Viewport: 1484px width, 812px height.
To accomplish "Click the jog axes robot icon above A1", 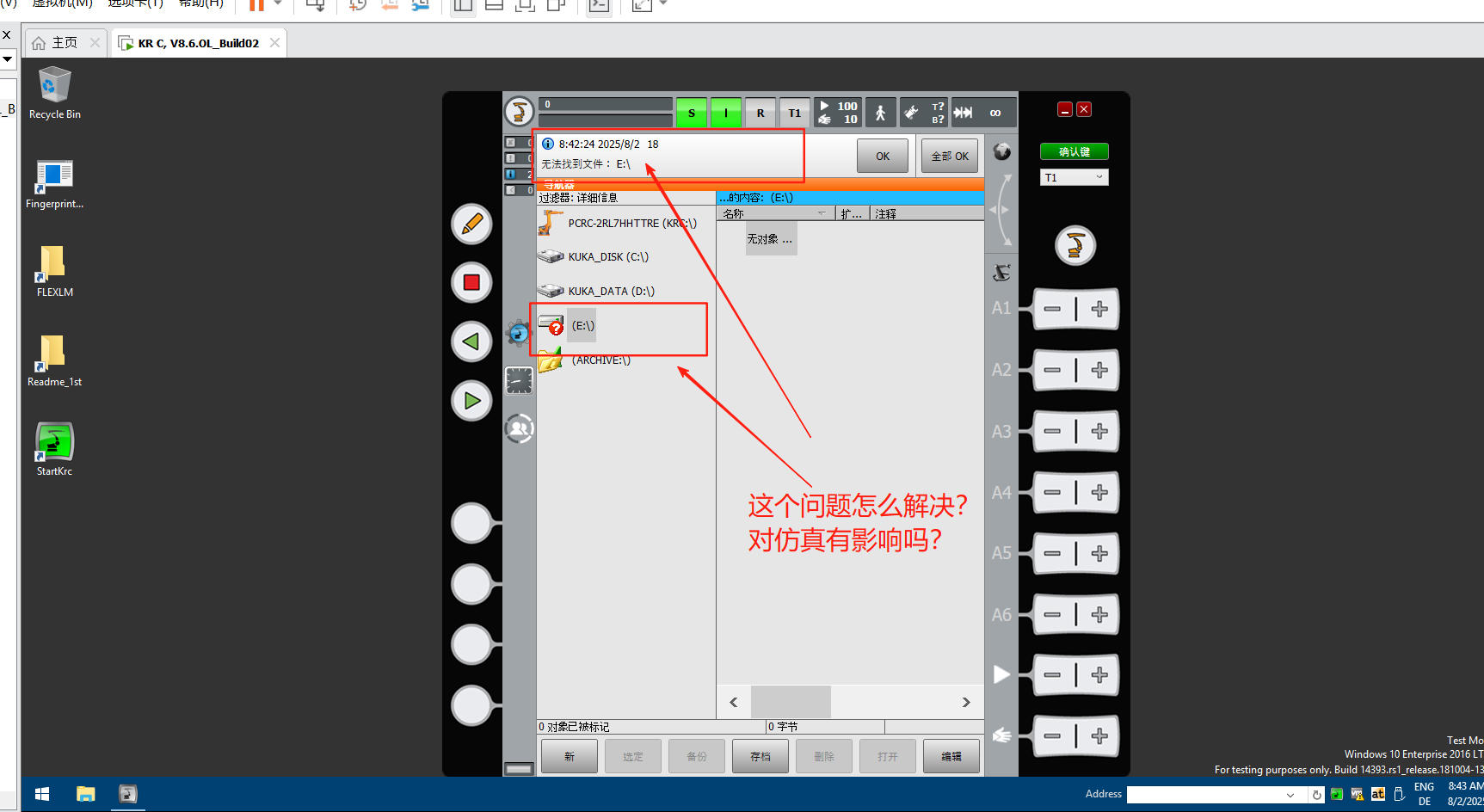I will [x=1001, y=273].
